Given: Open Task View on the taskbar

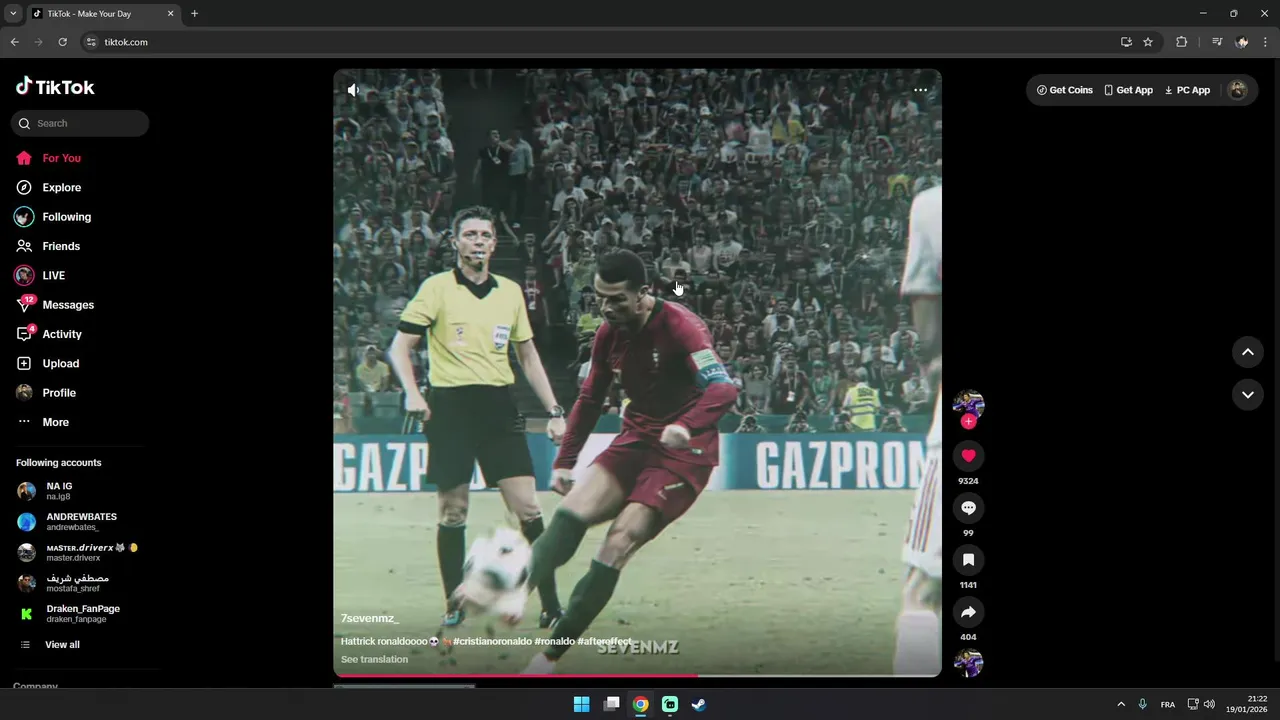Looking at the screenshot, I should pyautogui.click(x=611, y=704).
